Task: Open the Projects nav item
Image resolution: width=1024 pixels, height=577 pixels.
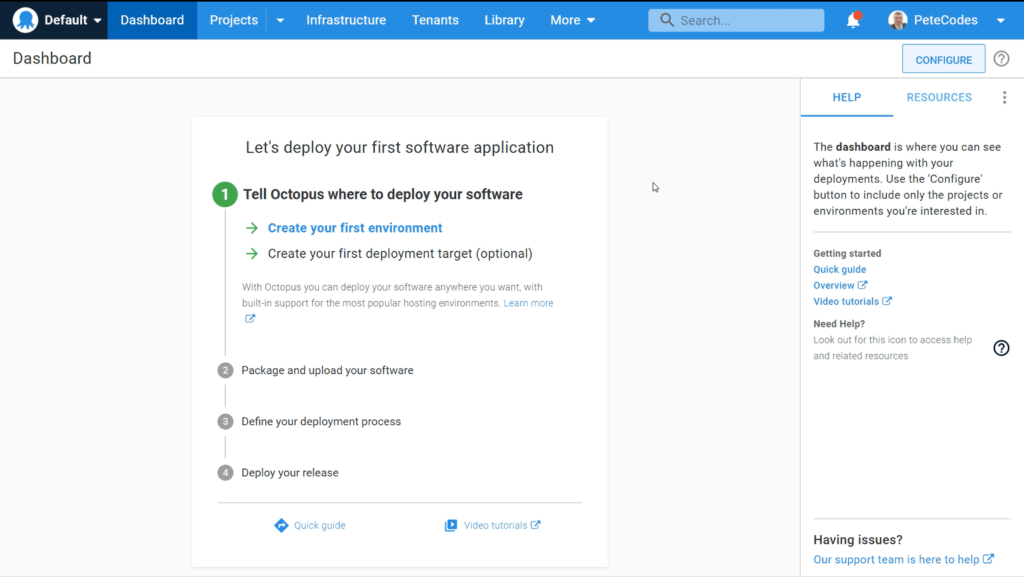Action: [x=233, y=20]
